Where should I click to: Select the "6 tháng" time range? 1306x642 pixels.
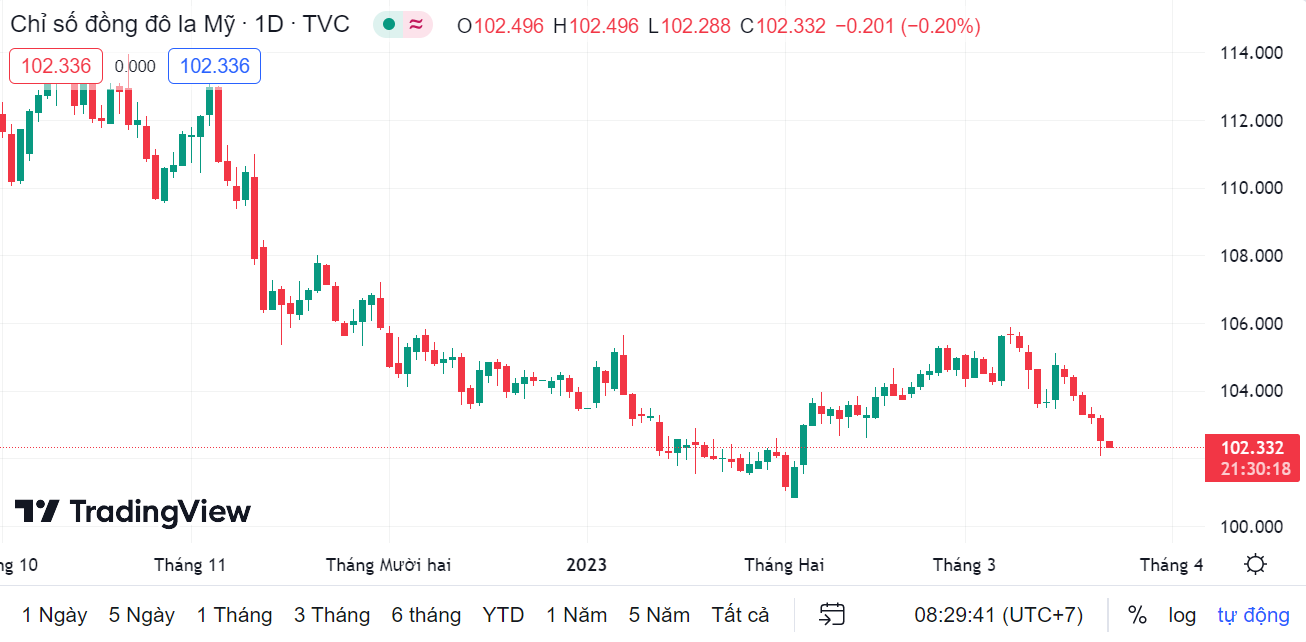point(426,614)
